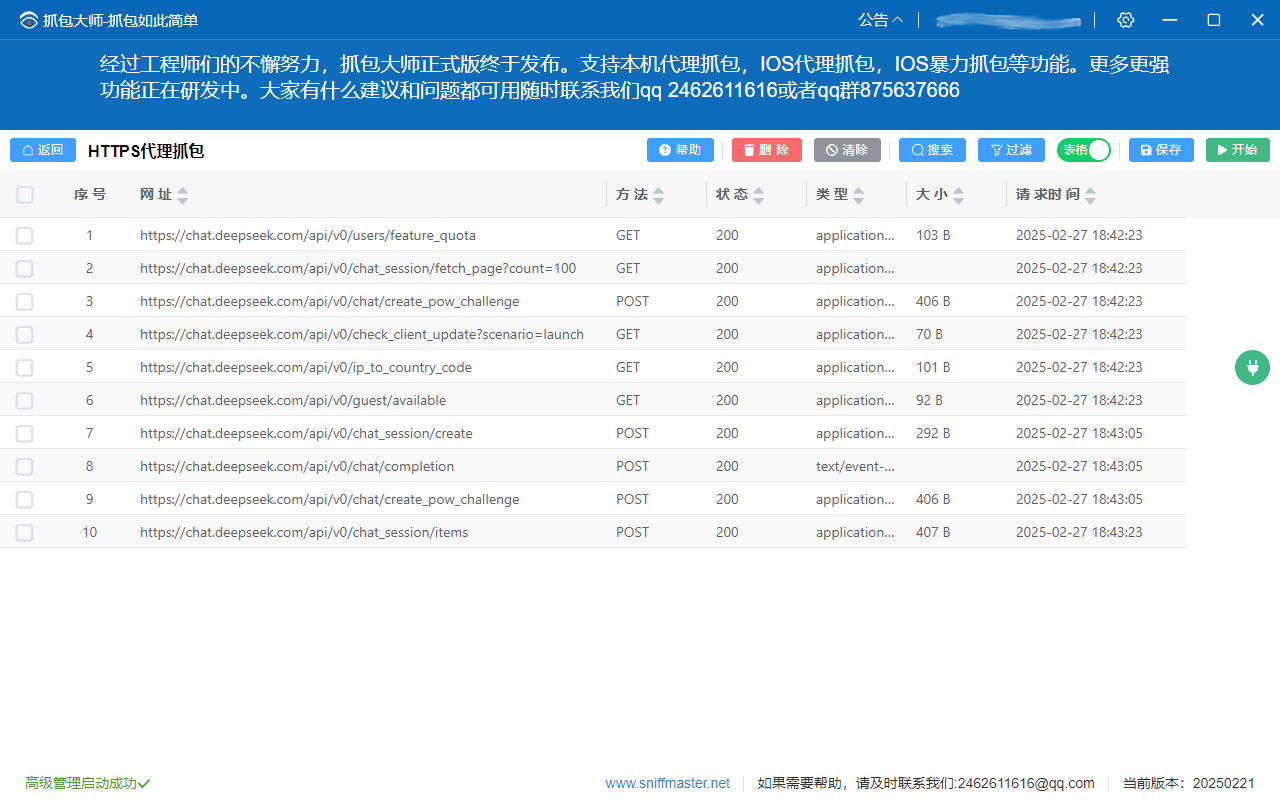The width and height of the screenshot is (1280, 800).
Task: Open the settings gear in title bar
Action: [1126, 20]
